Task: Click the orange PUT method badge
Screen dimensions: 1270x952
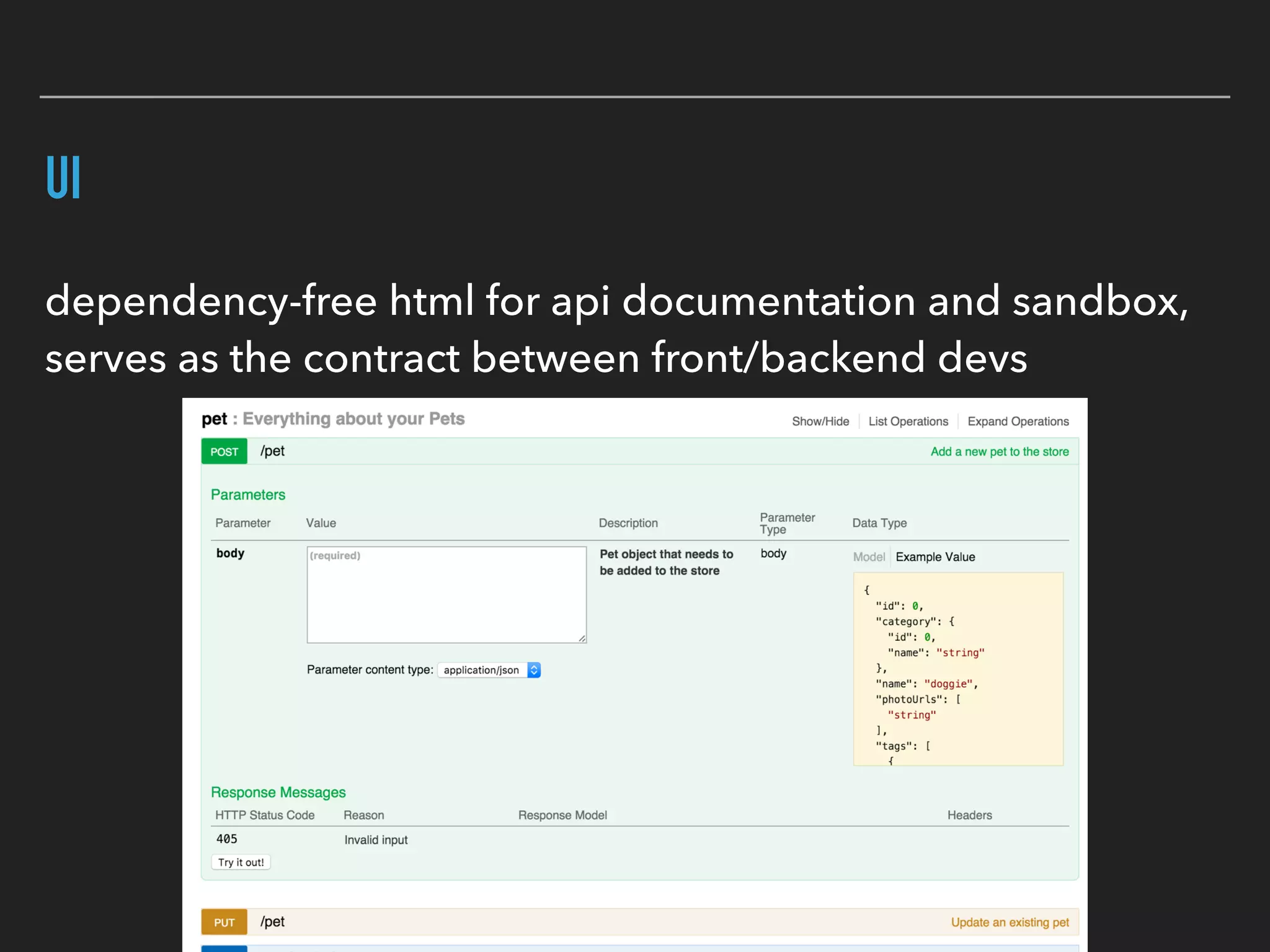Action: (x=224, y=922)
